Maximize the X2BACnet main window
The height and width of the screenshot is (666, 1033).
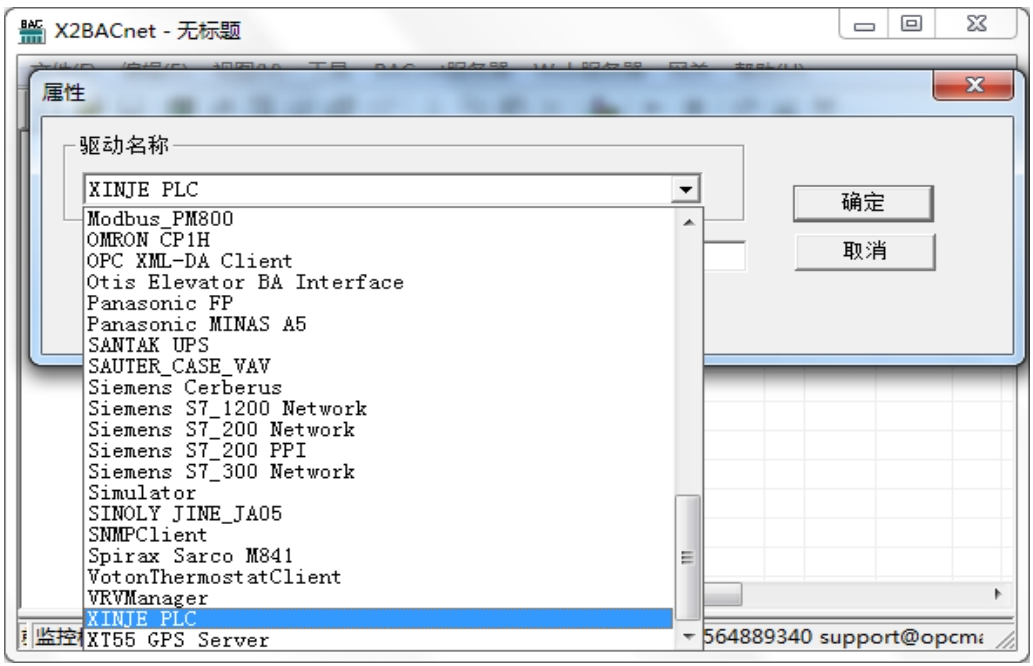(912, 25)
